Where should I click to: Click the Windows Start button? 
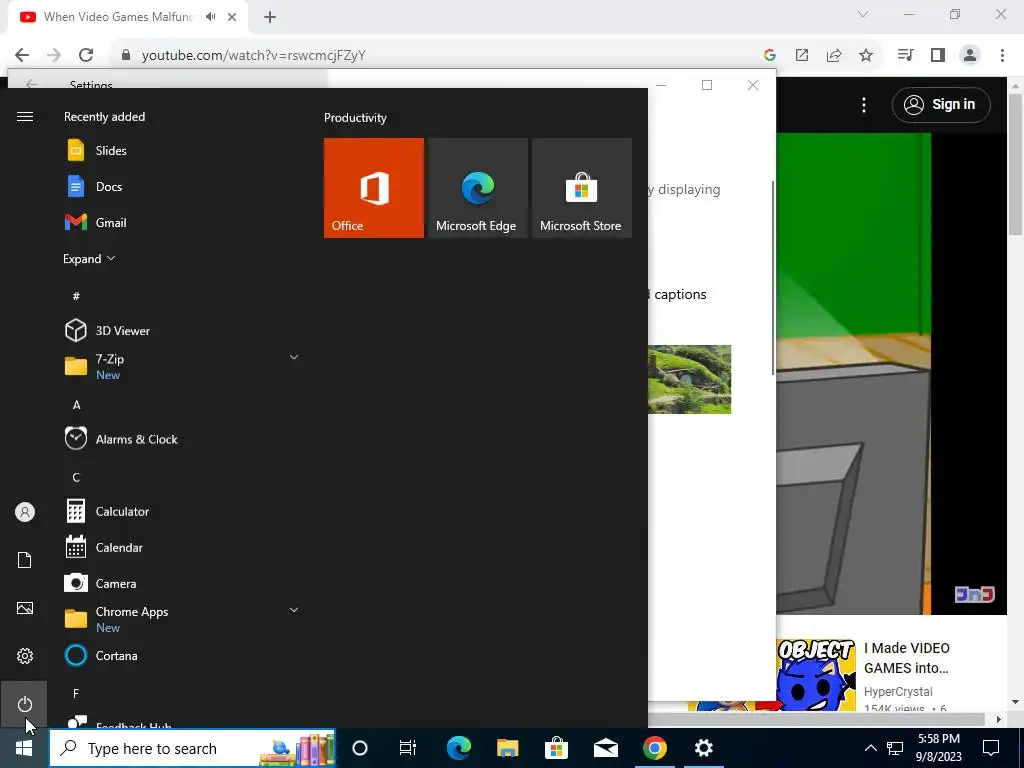24,748
